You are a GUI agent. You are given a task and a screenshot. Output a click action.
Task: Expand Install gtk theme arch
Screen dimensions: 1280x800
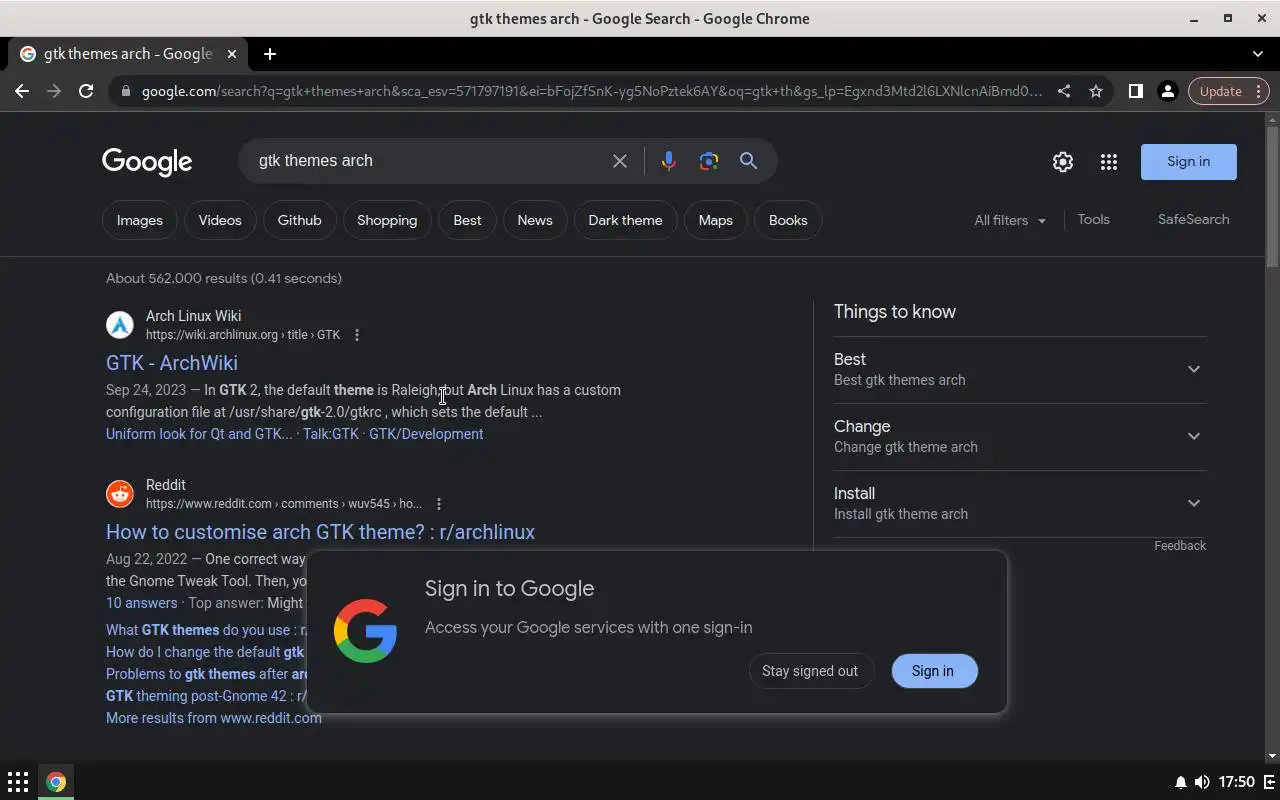click(1020, 503)
